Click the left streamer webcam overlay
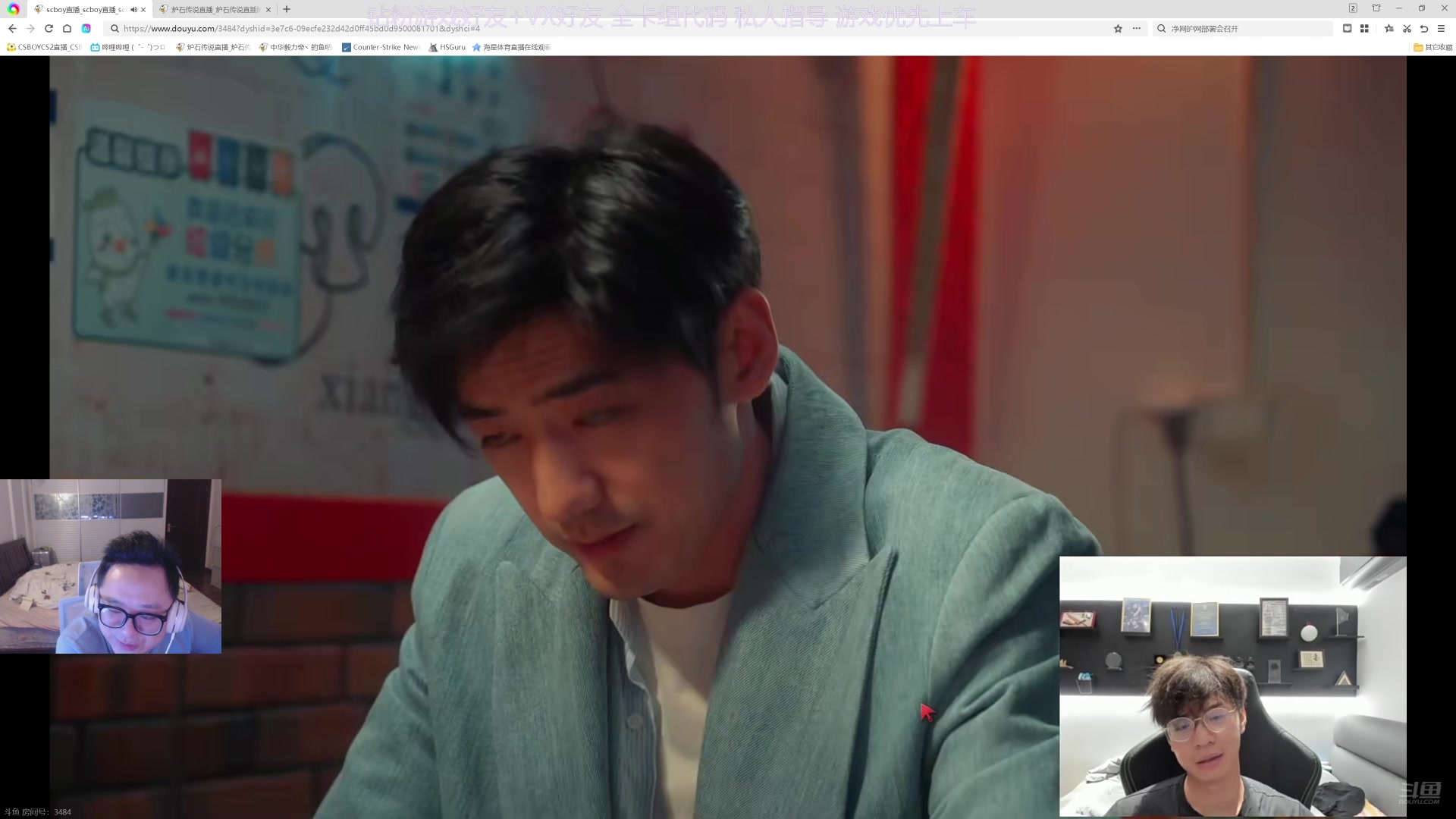 click(x=111, y=566)
